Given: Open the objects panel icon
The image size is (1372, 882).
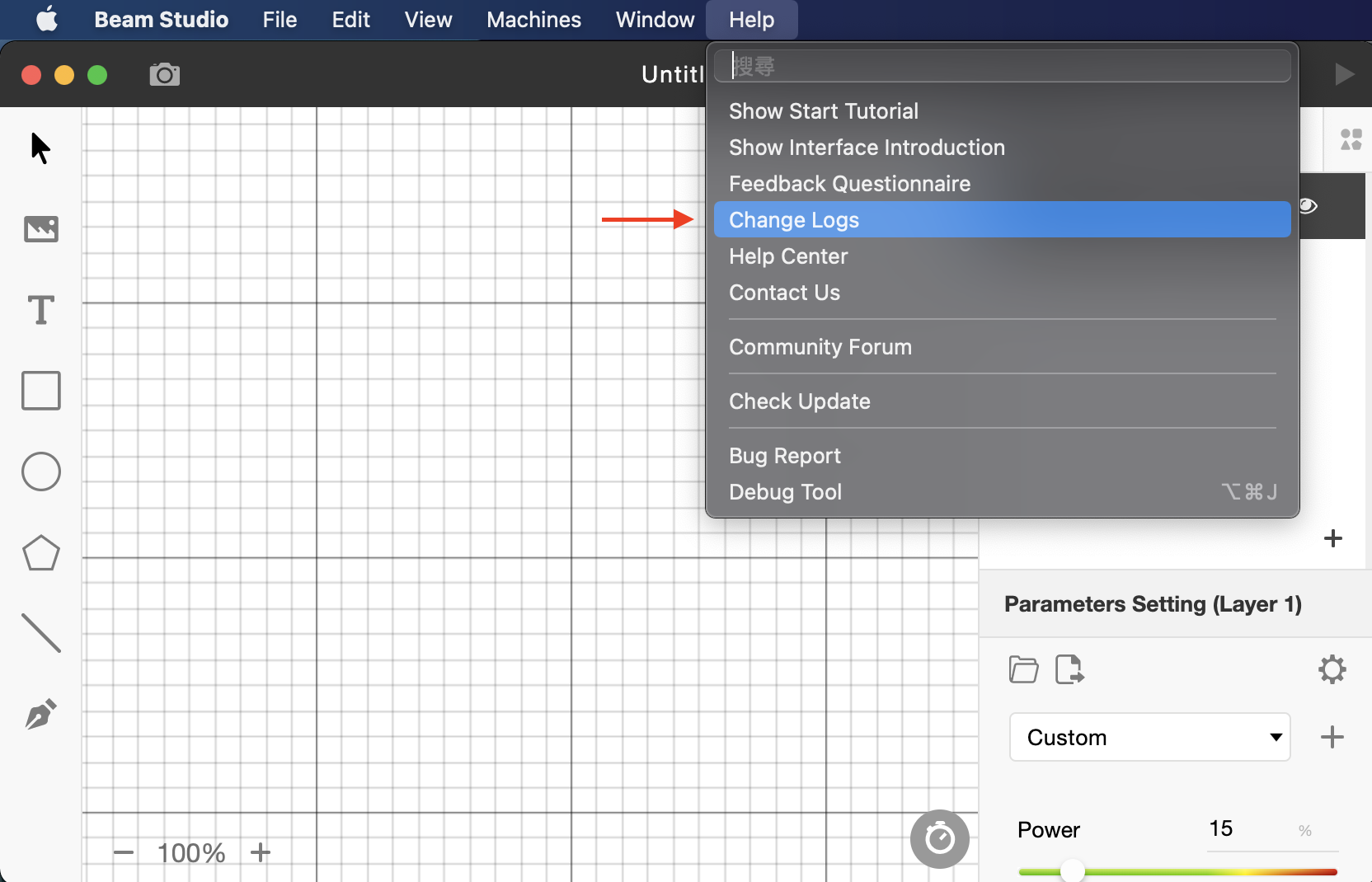Looking at the screenshot, I should click(x=1351, y=139).
